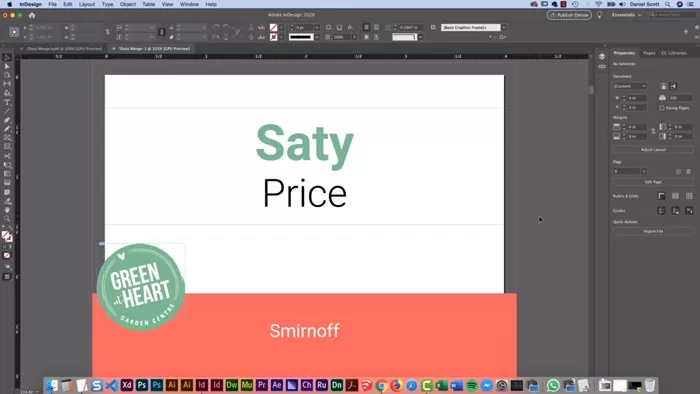
Task: Open Spotify from the Dock
Action: click(x=471, y=385)
